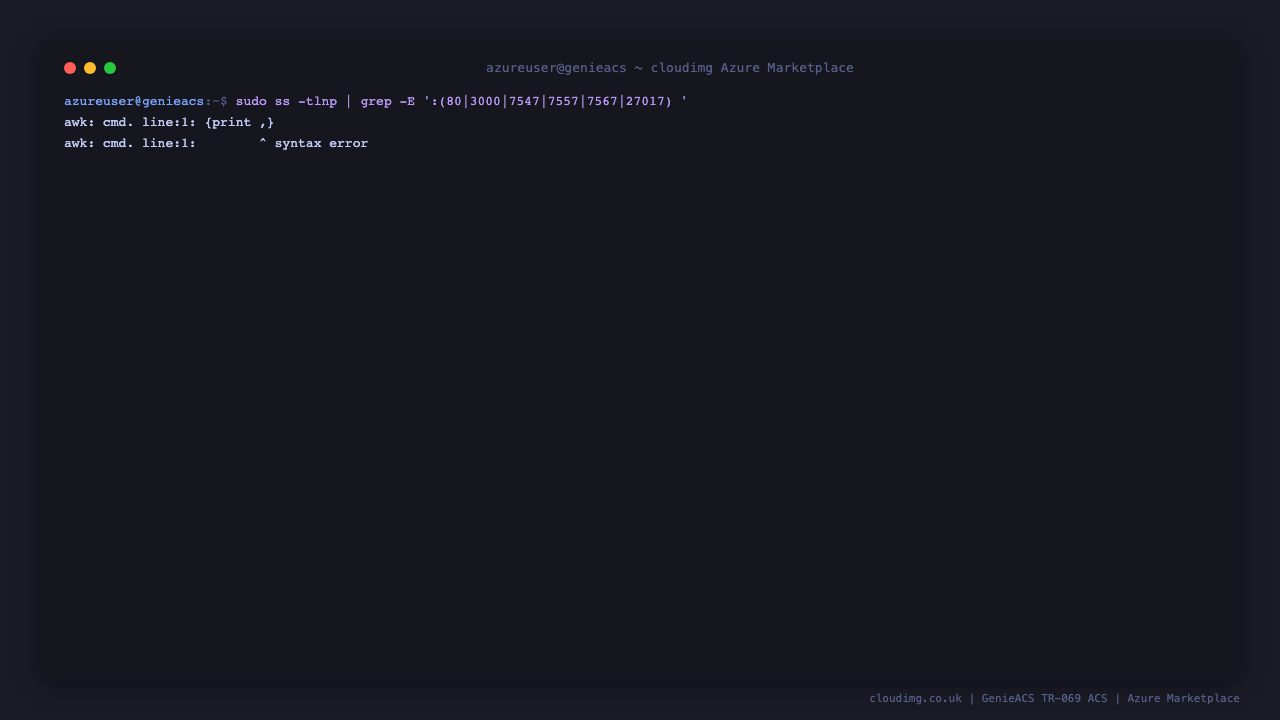Click the red close window dot

coord(70,68)
